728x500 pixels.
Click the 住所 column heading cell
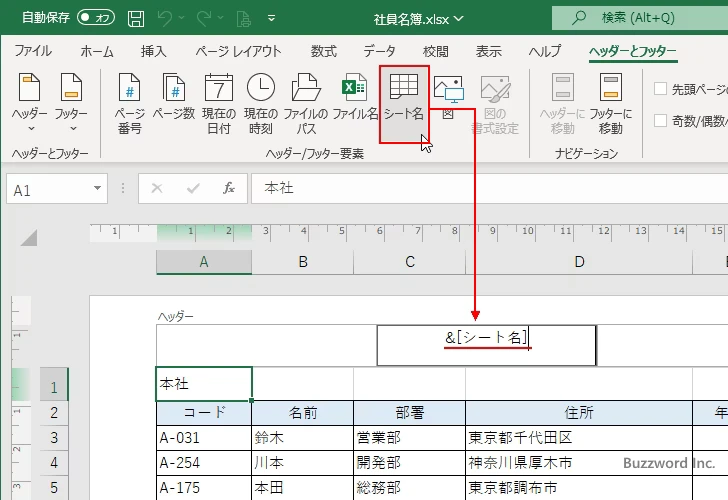click(579, 413)
